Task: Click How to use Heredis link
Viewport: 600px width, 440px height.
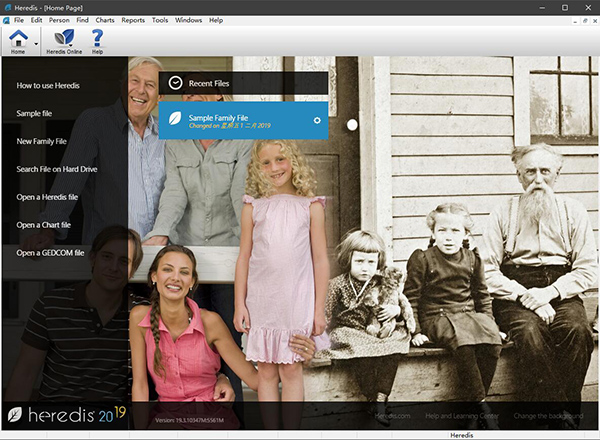Action: point(48,86)
